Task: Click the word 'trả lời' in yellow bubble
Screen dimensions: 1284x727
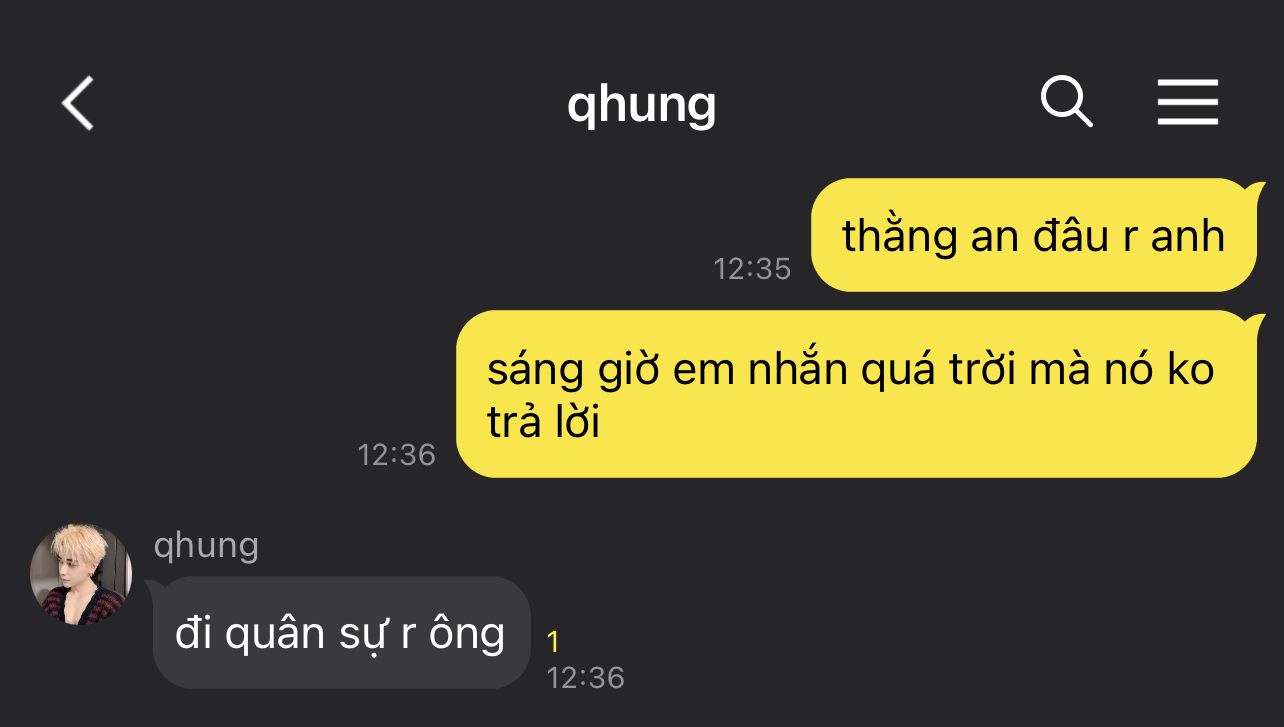Action: [543, 424]
